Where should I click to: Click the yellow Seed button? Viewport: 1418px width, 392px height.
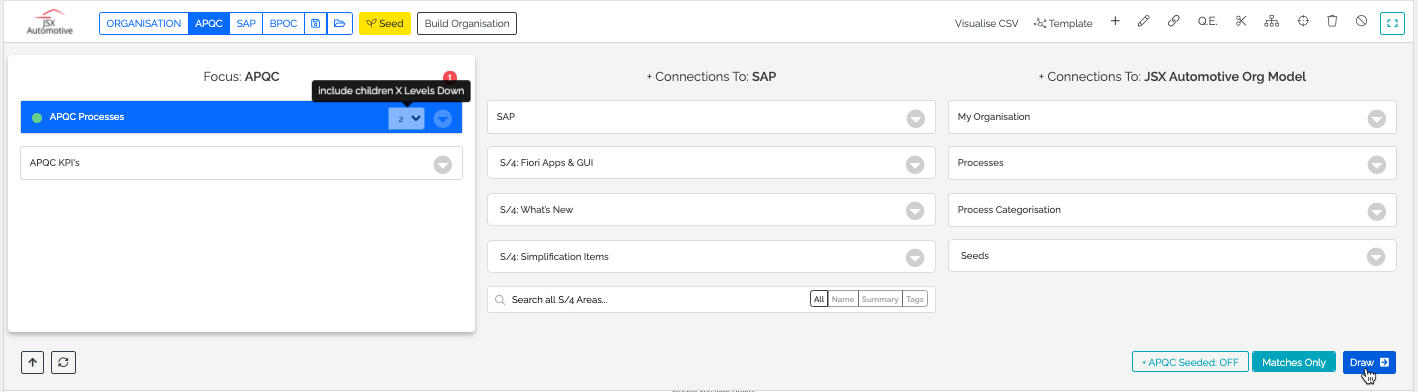(x=385, y=23)
